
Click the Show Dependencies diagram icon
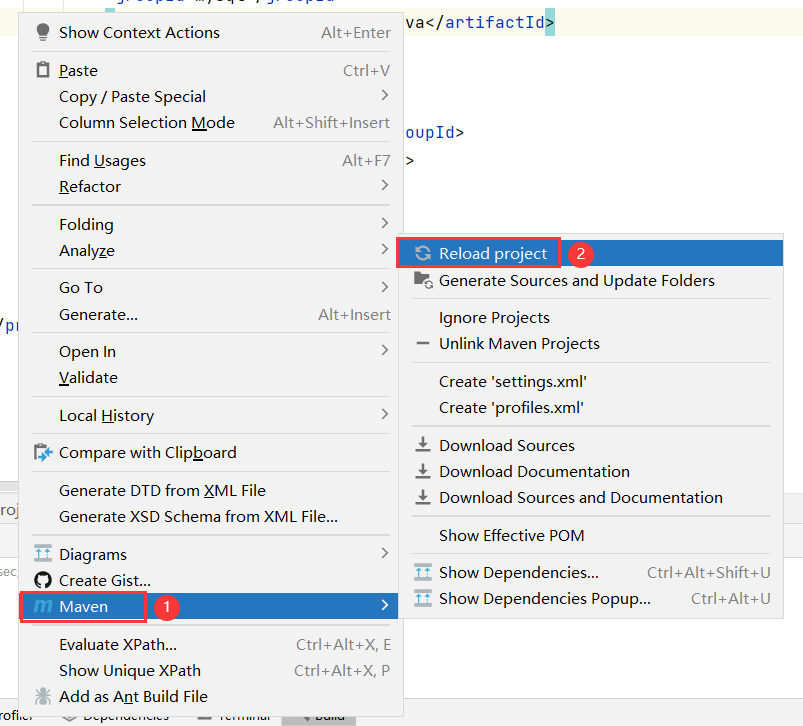pos(423,572)
